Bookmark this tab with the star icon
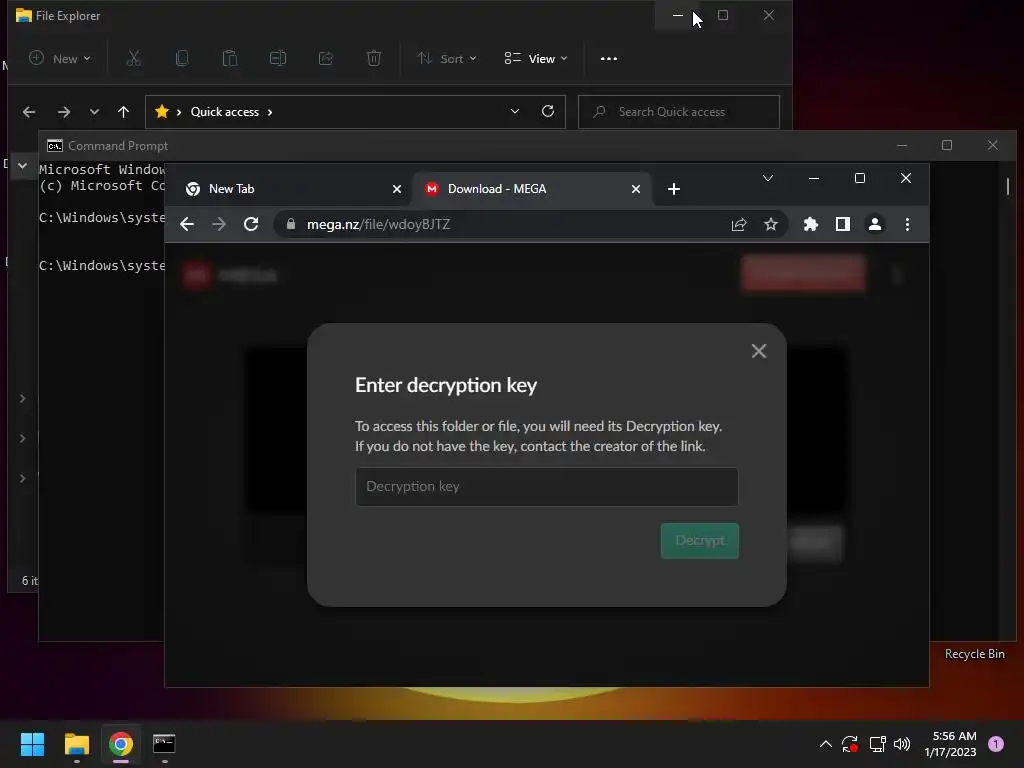Viewport: 1024px width, 768px height. [771, 225]
